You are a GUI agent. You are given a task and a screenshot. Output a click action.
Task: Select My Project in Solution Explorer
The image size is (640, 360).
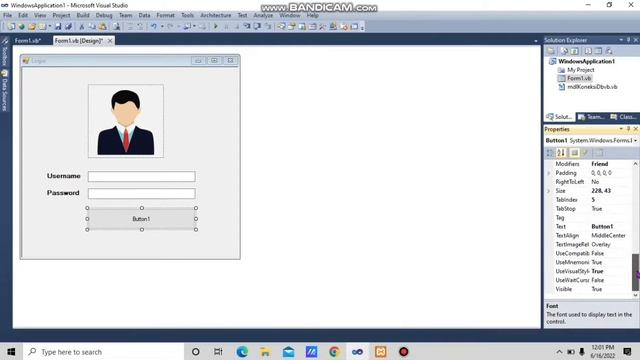580,70
